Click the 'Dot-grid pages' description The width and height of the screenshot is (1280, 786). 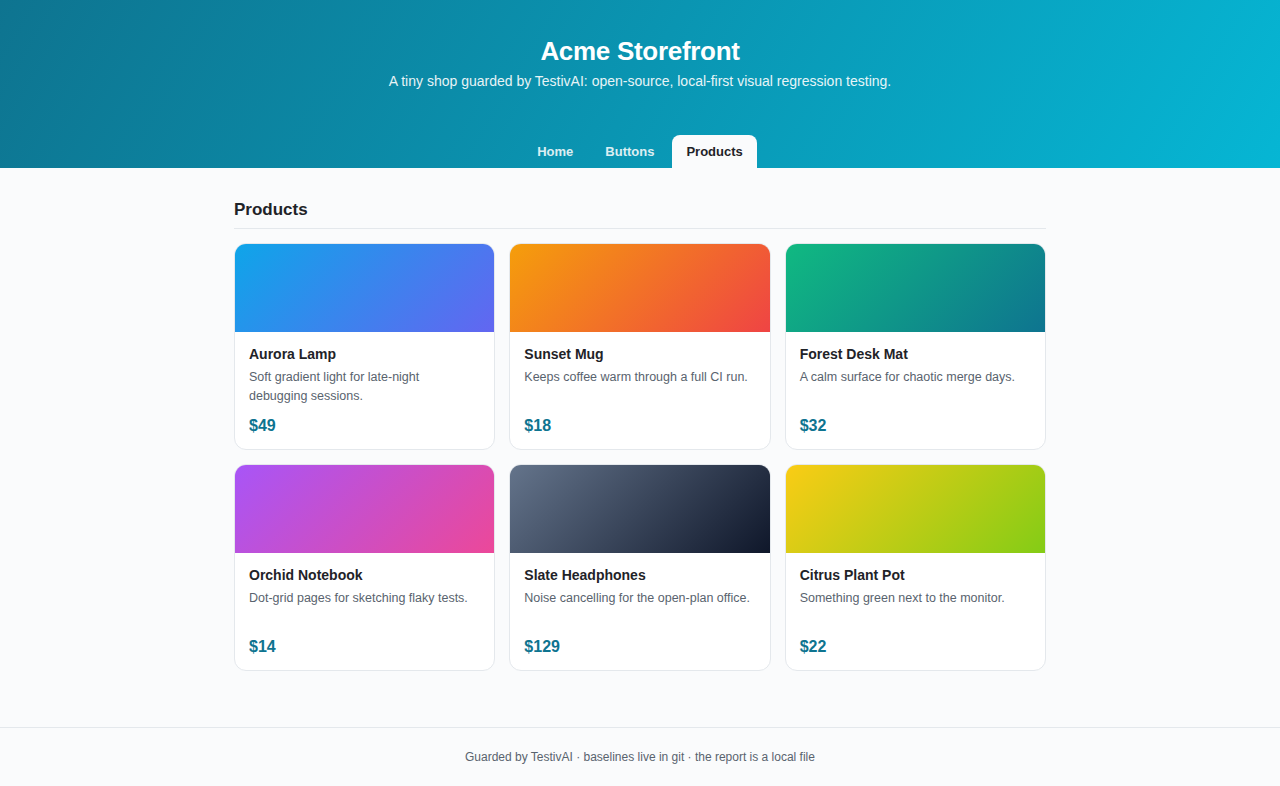358,598
